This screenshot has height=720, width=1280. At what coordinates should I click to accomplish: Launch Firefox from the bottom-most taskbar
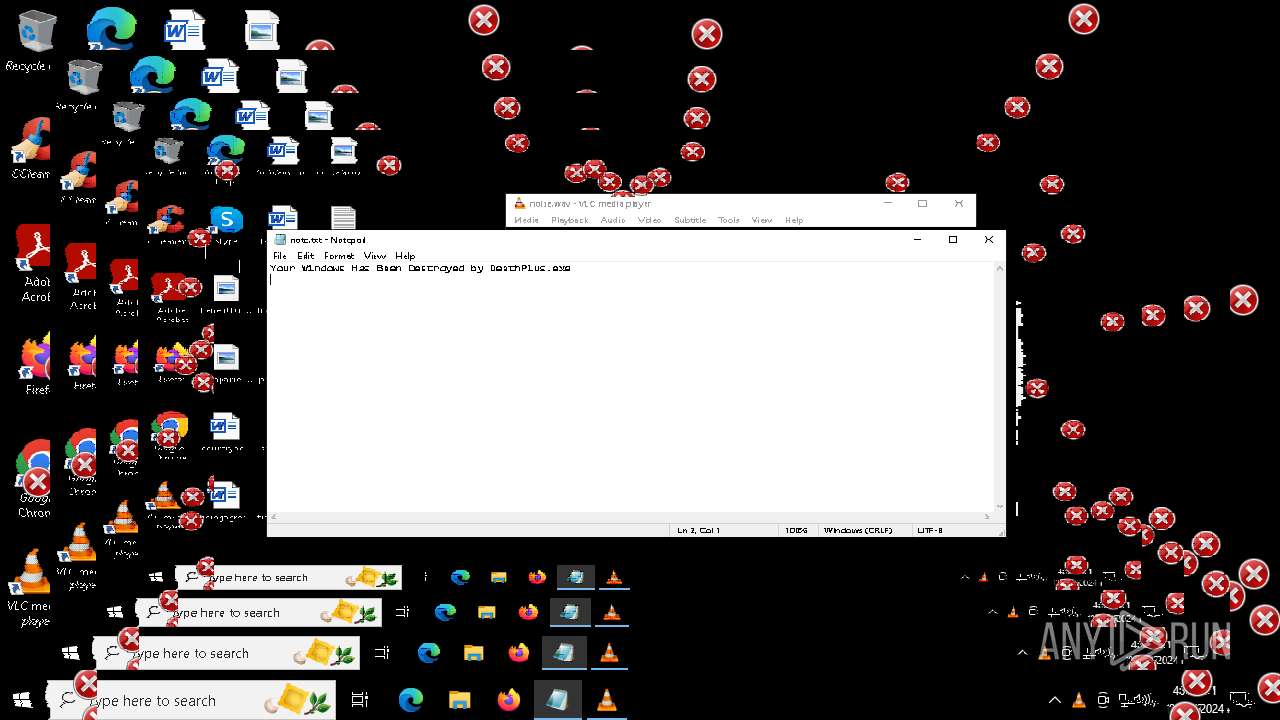[x=508, y=700]
